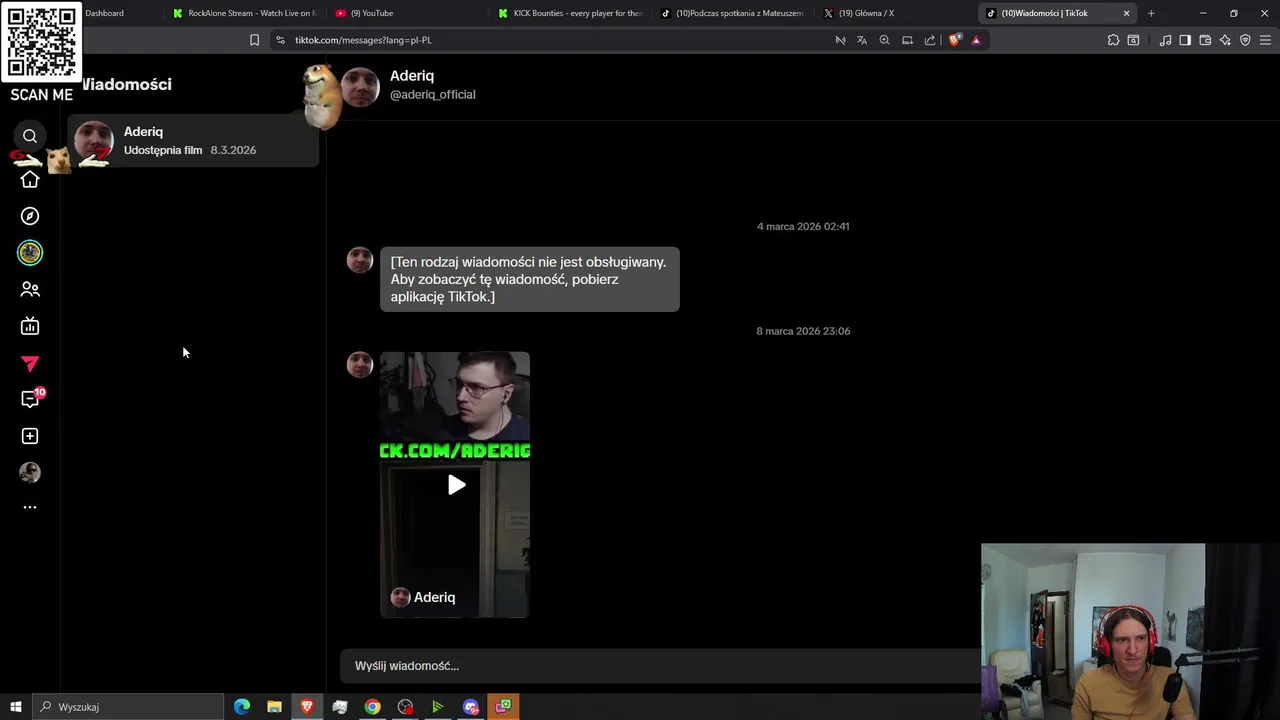Switch to KICK Bounties tab
This screenshot has height=720, width=1280.
(570, 13)
